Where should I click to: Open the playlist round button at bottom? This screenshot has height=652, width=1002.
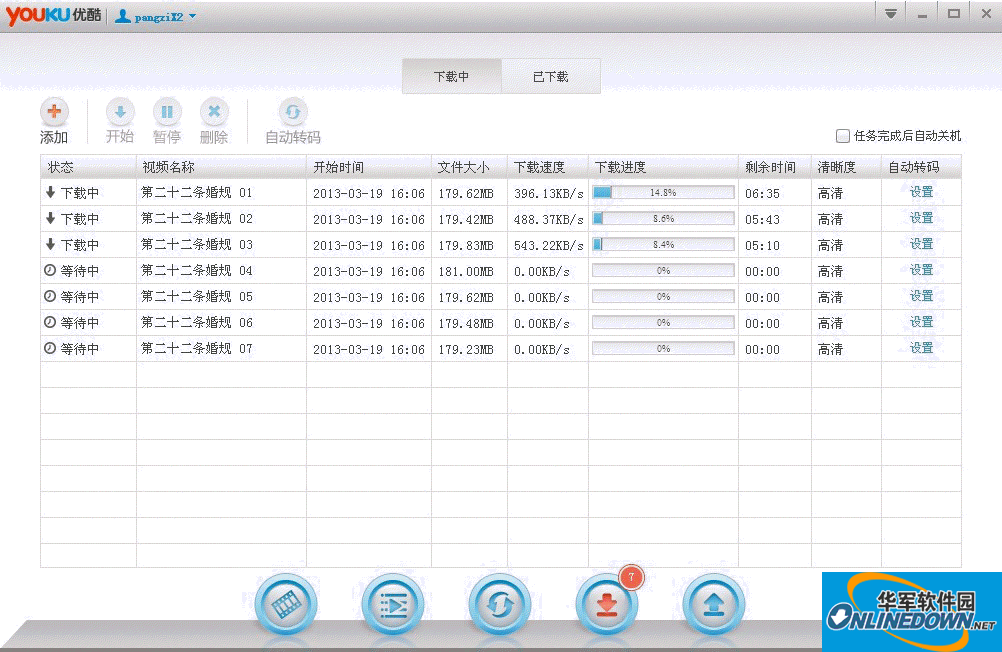click(x=393, y=604)
